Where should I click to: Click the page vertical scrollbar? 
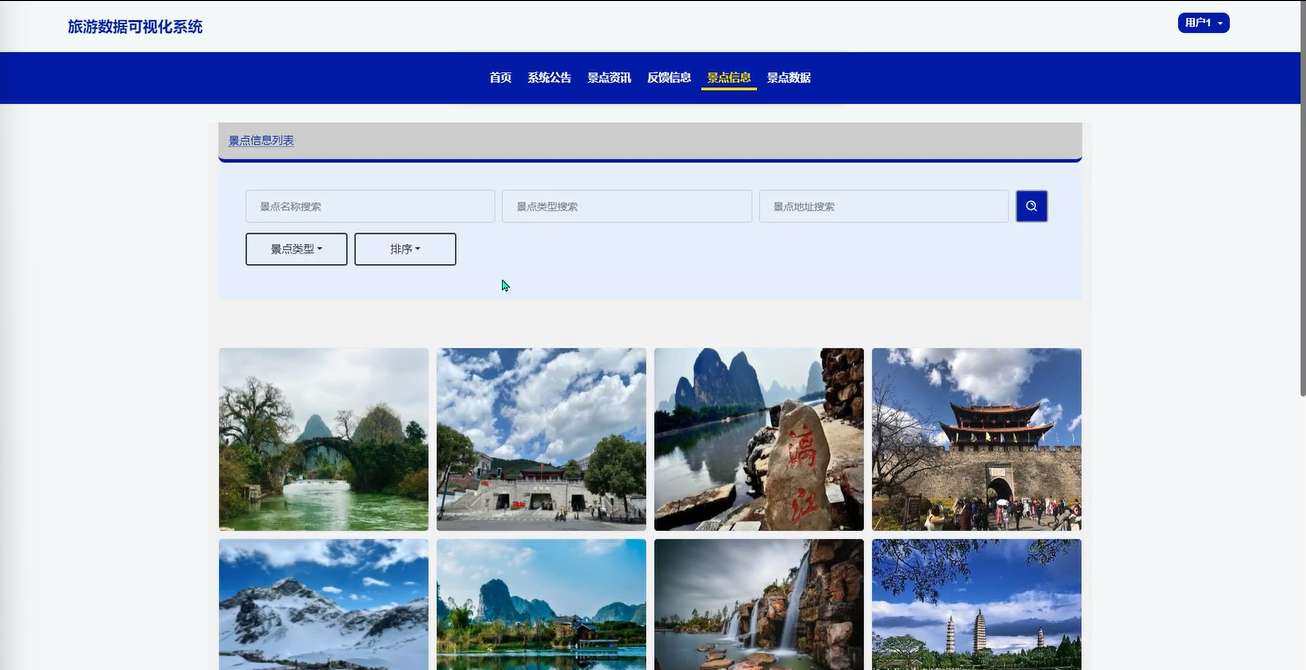[1301, 200]
